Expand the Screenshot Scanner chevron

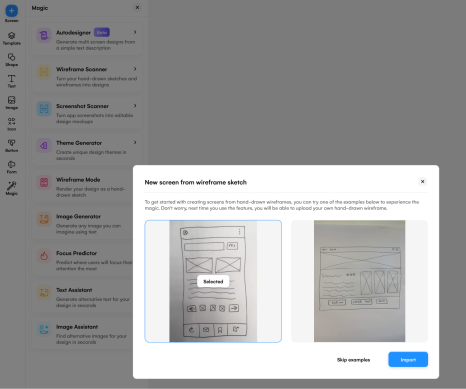tap(135, 106)
